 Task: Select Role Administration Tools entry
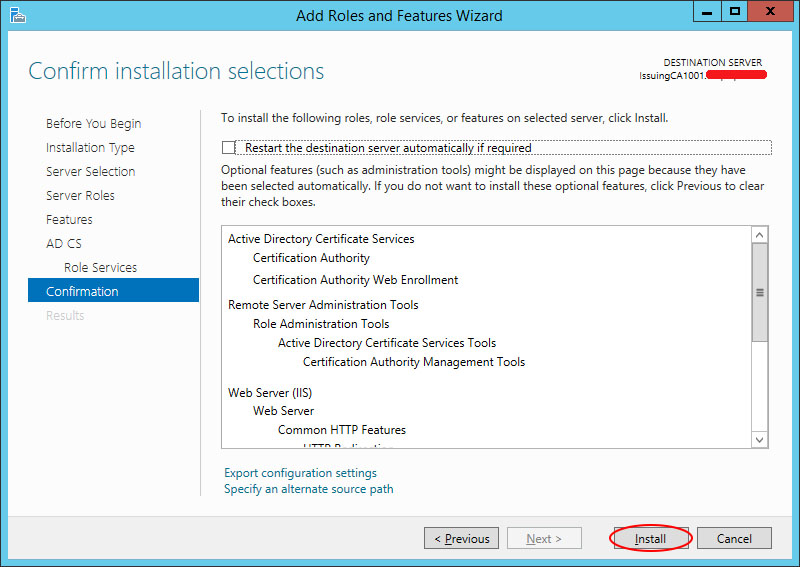pos(321,324)
